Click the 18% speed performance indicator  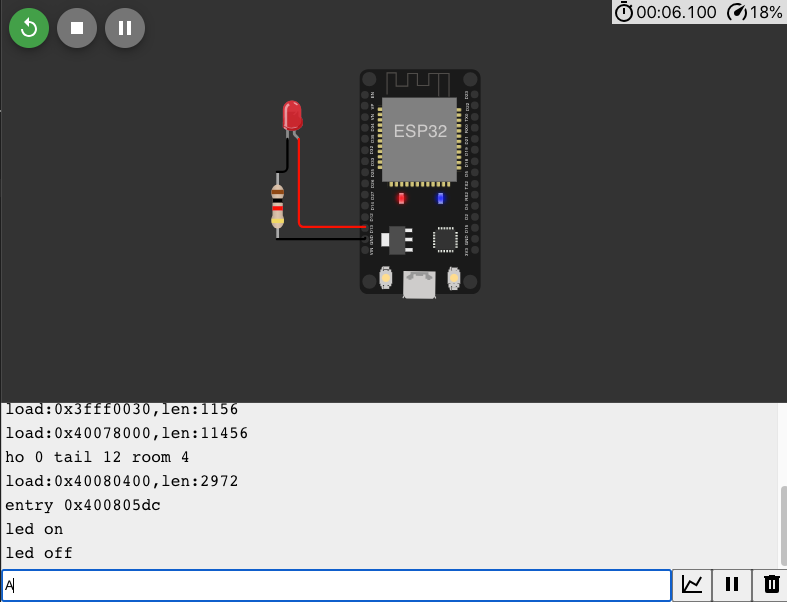pyautogui.click(x=754, y=12)
